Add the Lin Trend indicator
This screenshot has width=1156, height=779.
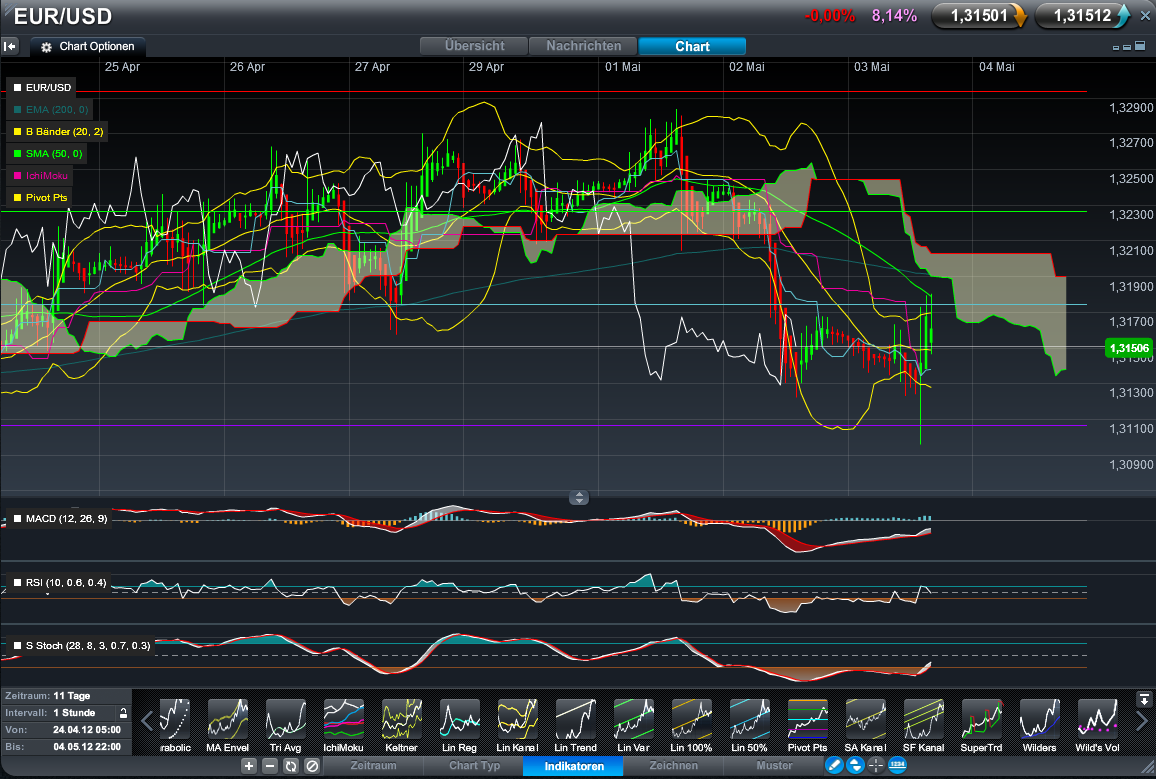pyautogui.click(x=575, y=719)
